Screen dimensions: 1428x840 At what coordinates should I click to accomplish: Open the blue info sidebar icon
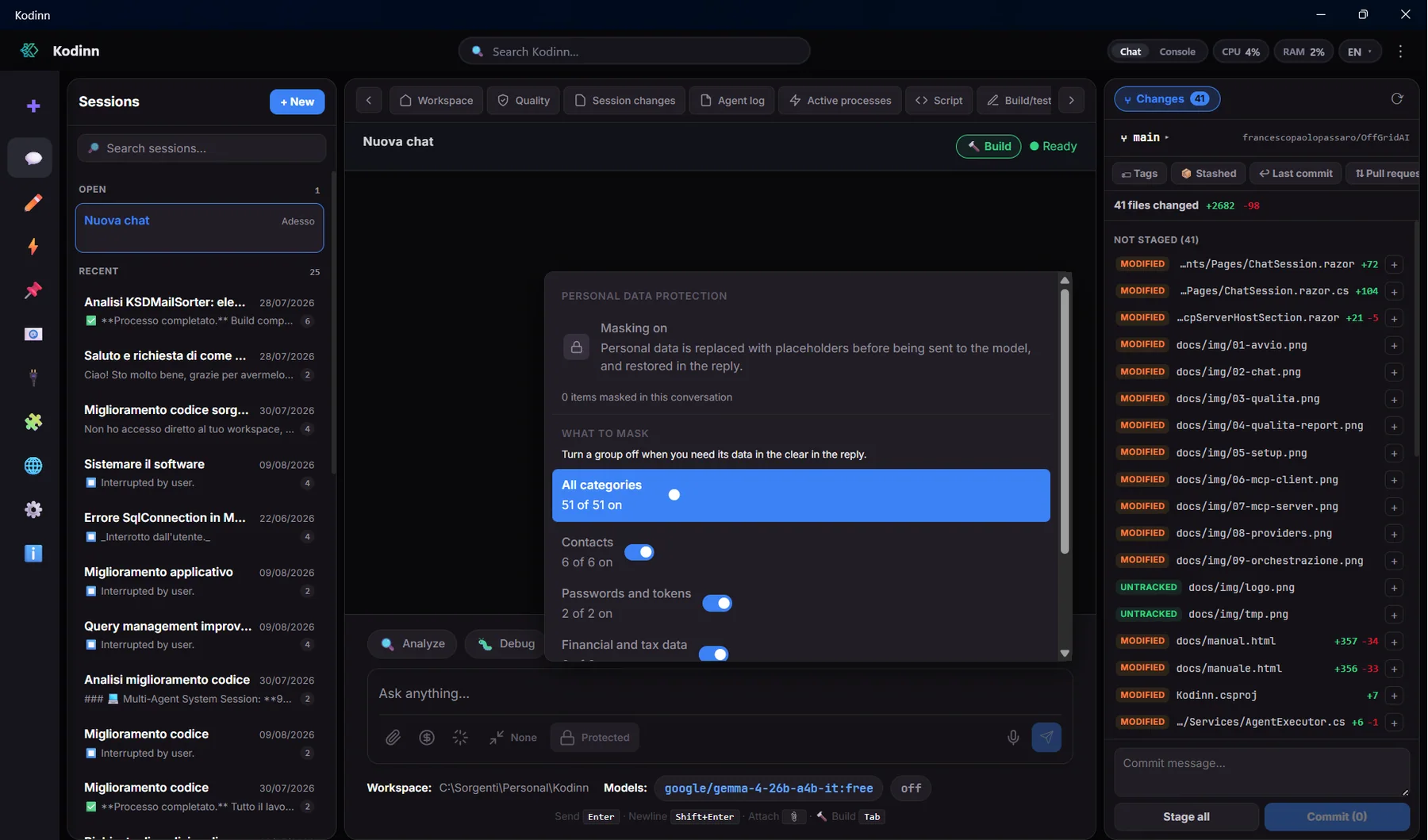33,554
